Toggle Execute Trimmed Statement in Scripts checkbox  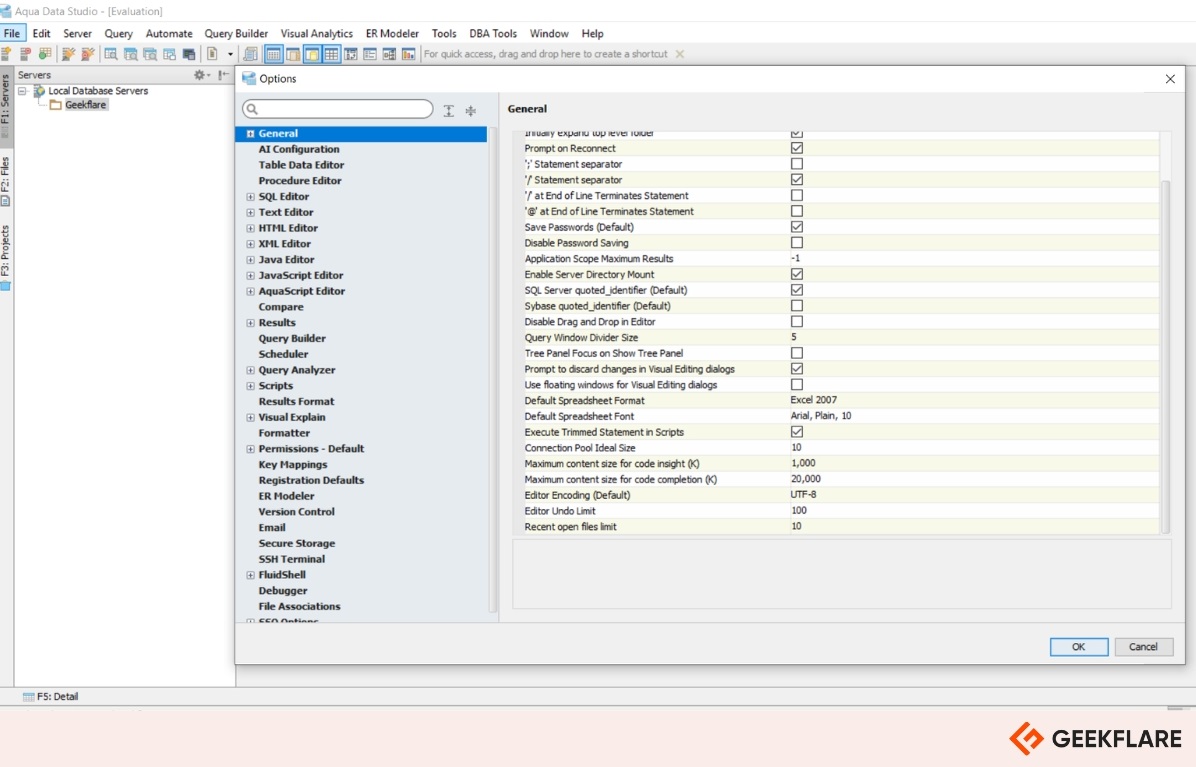click(x=797, y=432)
